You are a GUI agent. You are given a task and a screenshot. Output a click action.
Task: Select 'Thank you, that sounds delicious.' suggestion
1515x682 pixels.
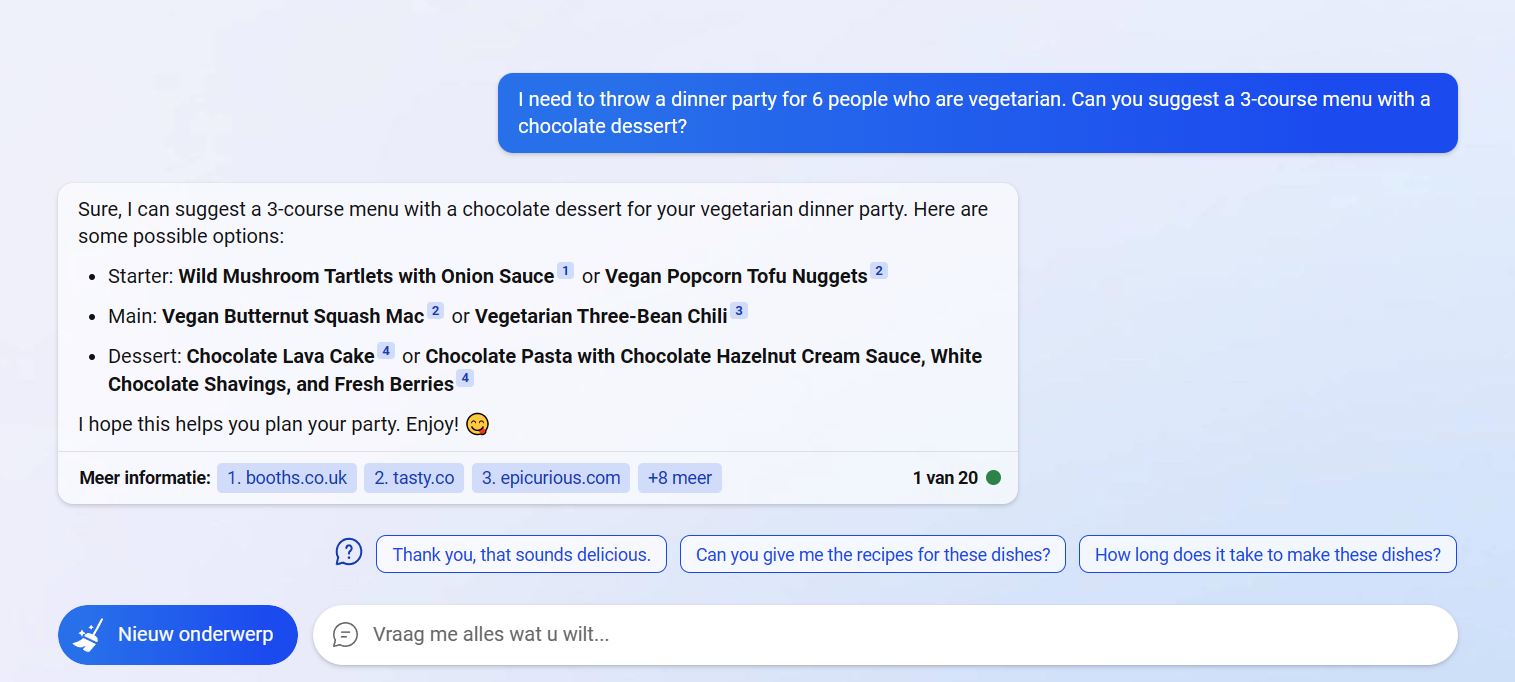coord(521,554)
